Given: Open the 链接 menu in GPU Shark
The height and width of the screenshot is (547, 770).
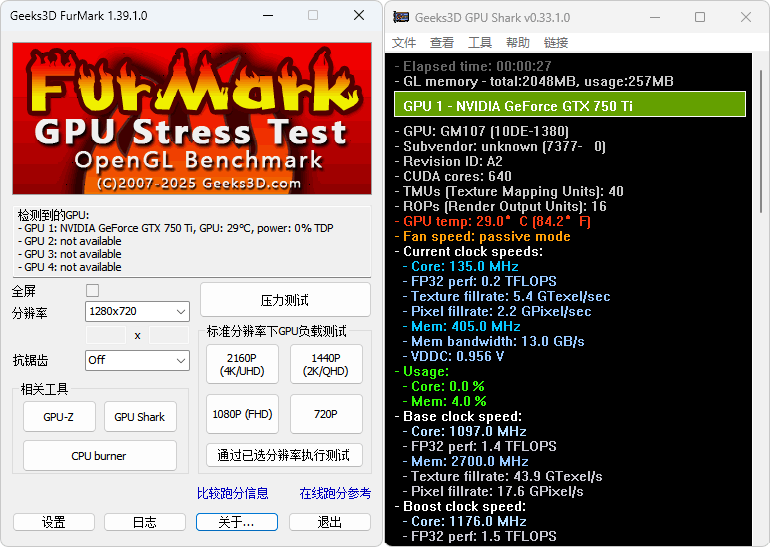Looking at the screenshot, I should click(556, 43).
